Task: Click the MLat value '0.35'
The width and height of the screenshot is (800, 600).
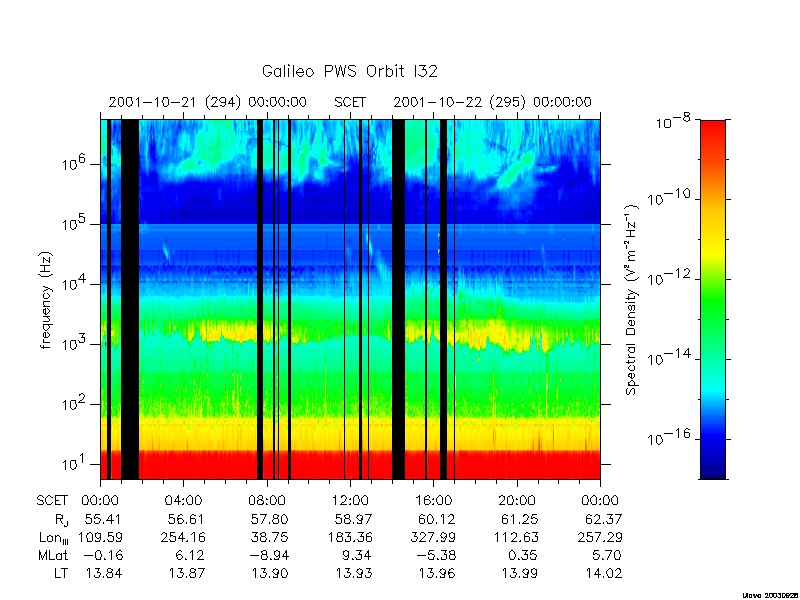Action: coord(523,555)
